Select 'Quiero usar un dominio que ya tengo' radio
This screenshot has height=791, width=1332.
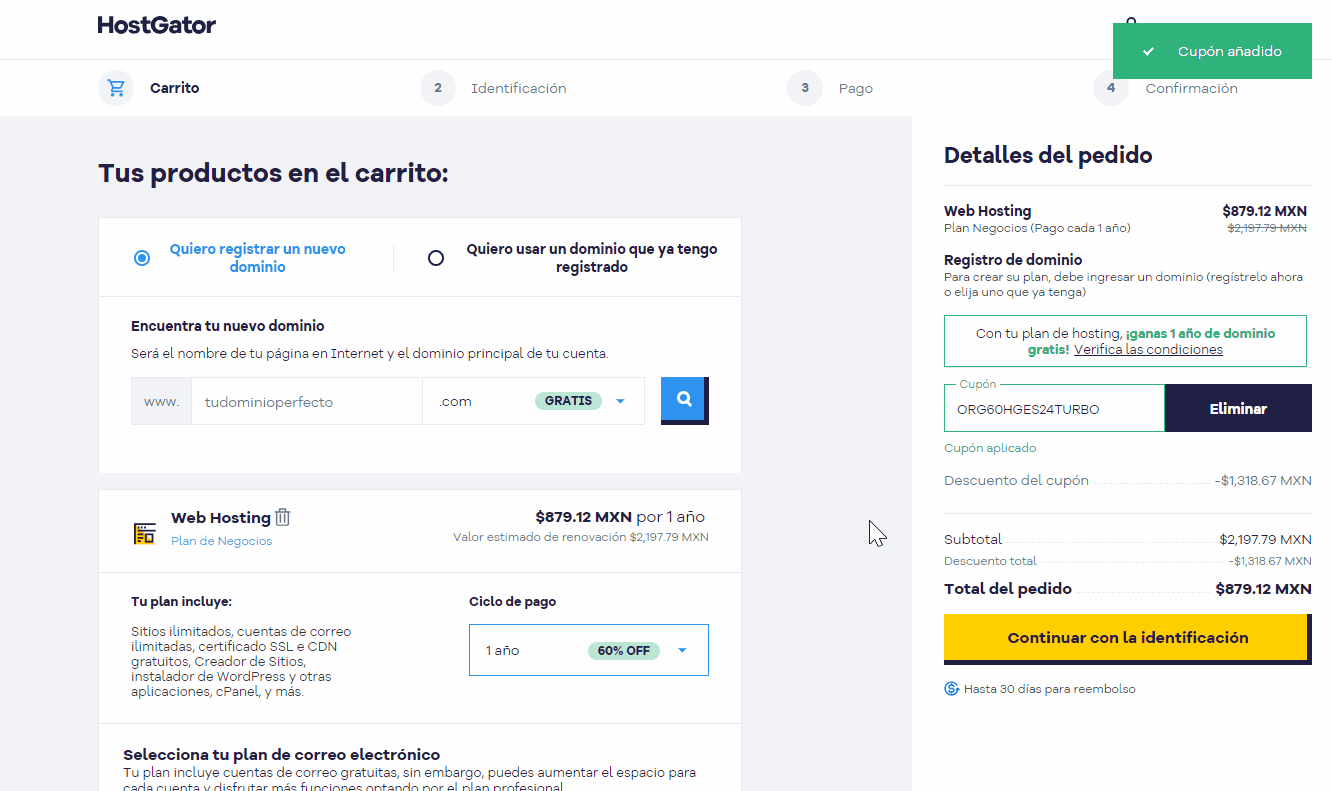tap(436, 258)
